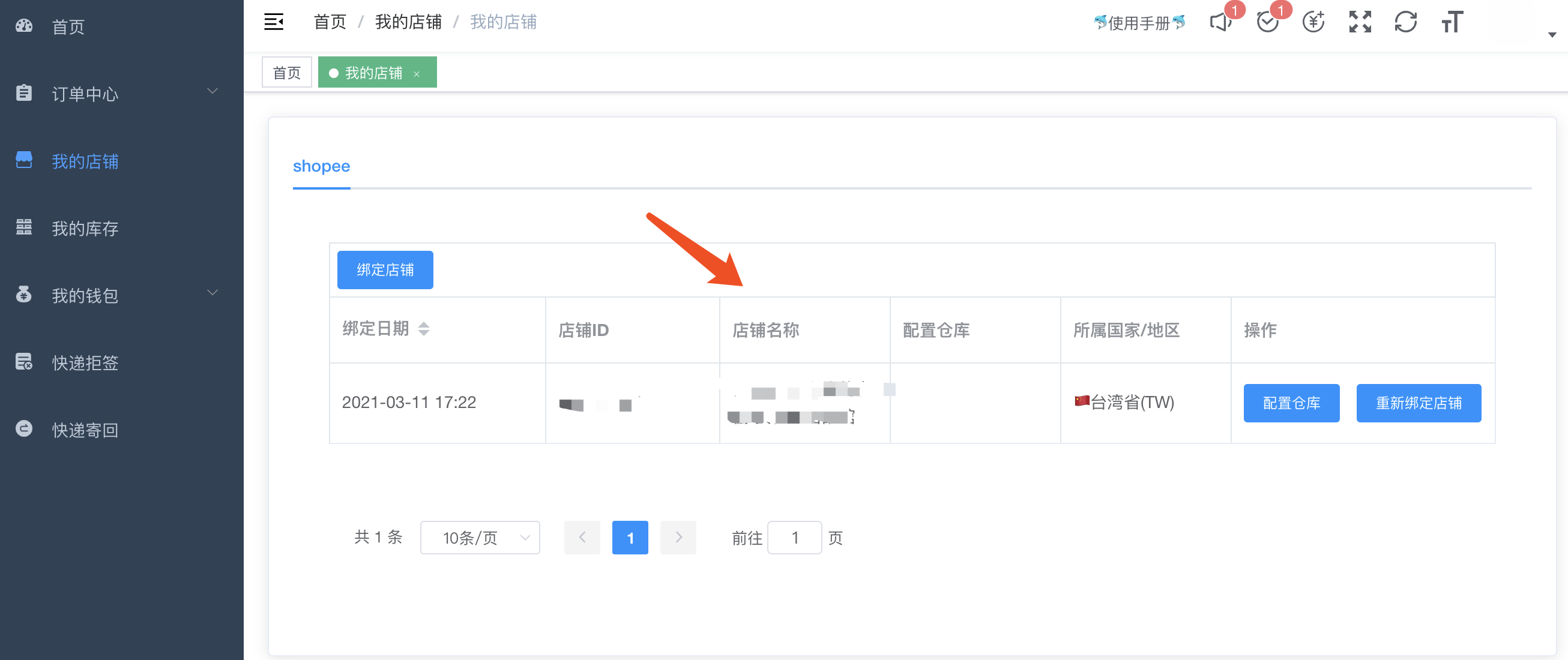Click the yen recharge icon
This screenshot has height=660, width=1568.
tap(1313, 23)
